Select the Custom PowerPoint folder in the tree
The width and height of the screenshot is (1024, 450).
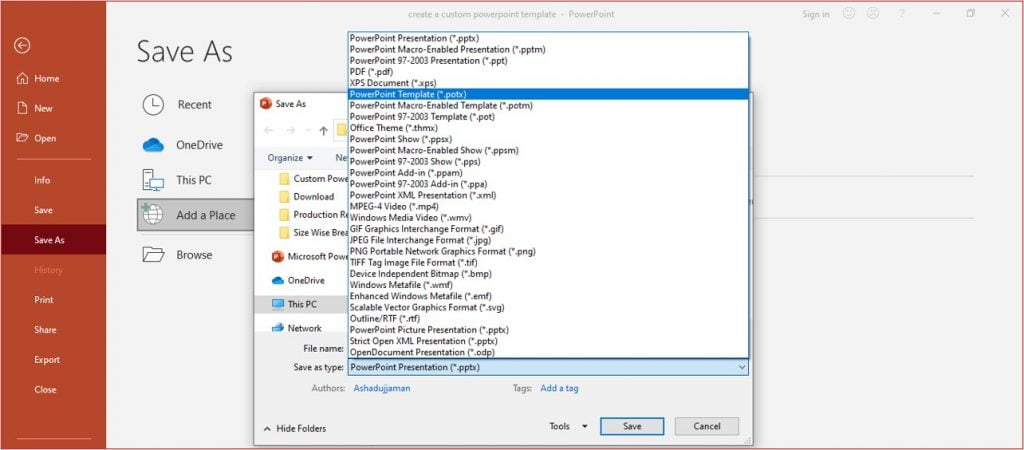coord(314,179)
